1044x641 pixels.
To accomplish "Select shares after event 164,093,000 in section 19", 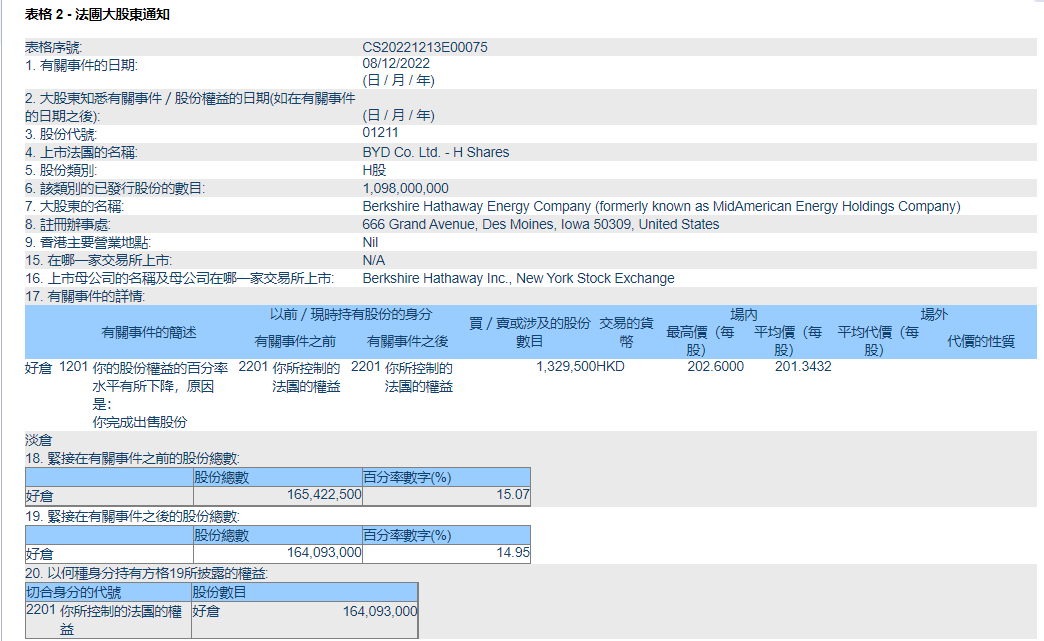I will click(x=324, y=552).
